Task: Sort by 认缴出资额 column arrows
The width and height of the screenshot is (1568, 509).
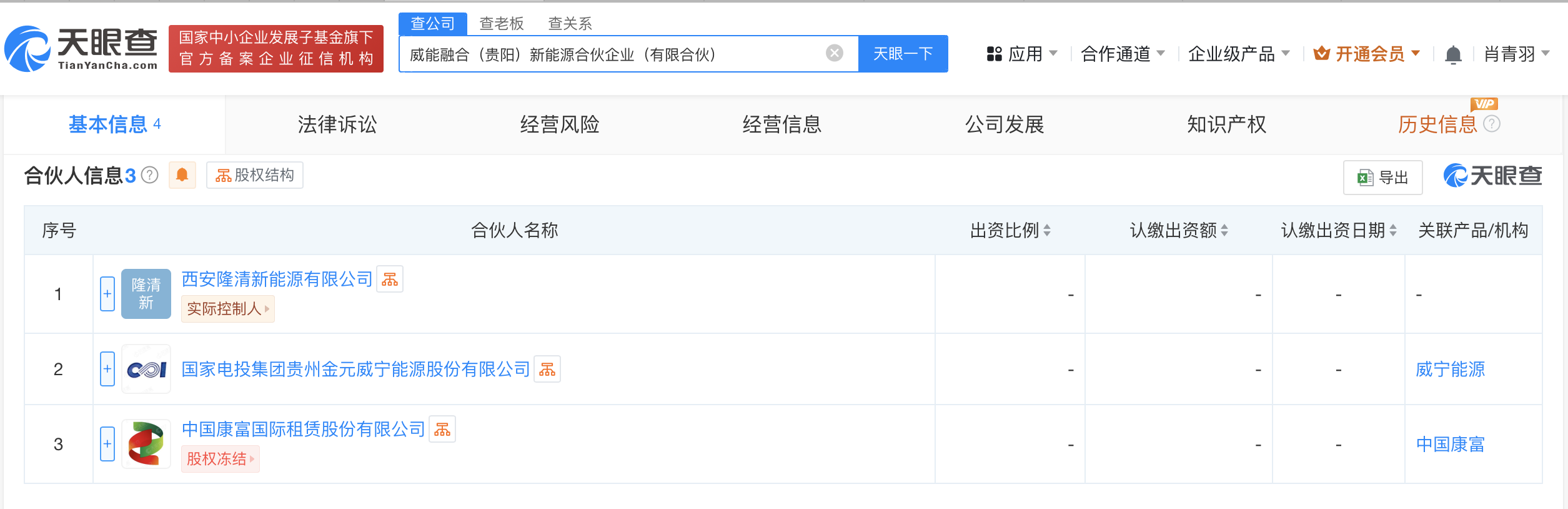Action: click(x=1224, y=230)
